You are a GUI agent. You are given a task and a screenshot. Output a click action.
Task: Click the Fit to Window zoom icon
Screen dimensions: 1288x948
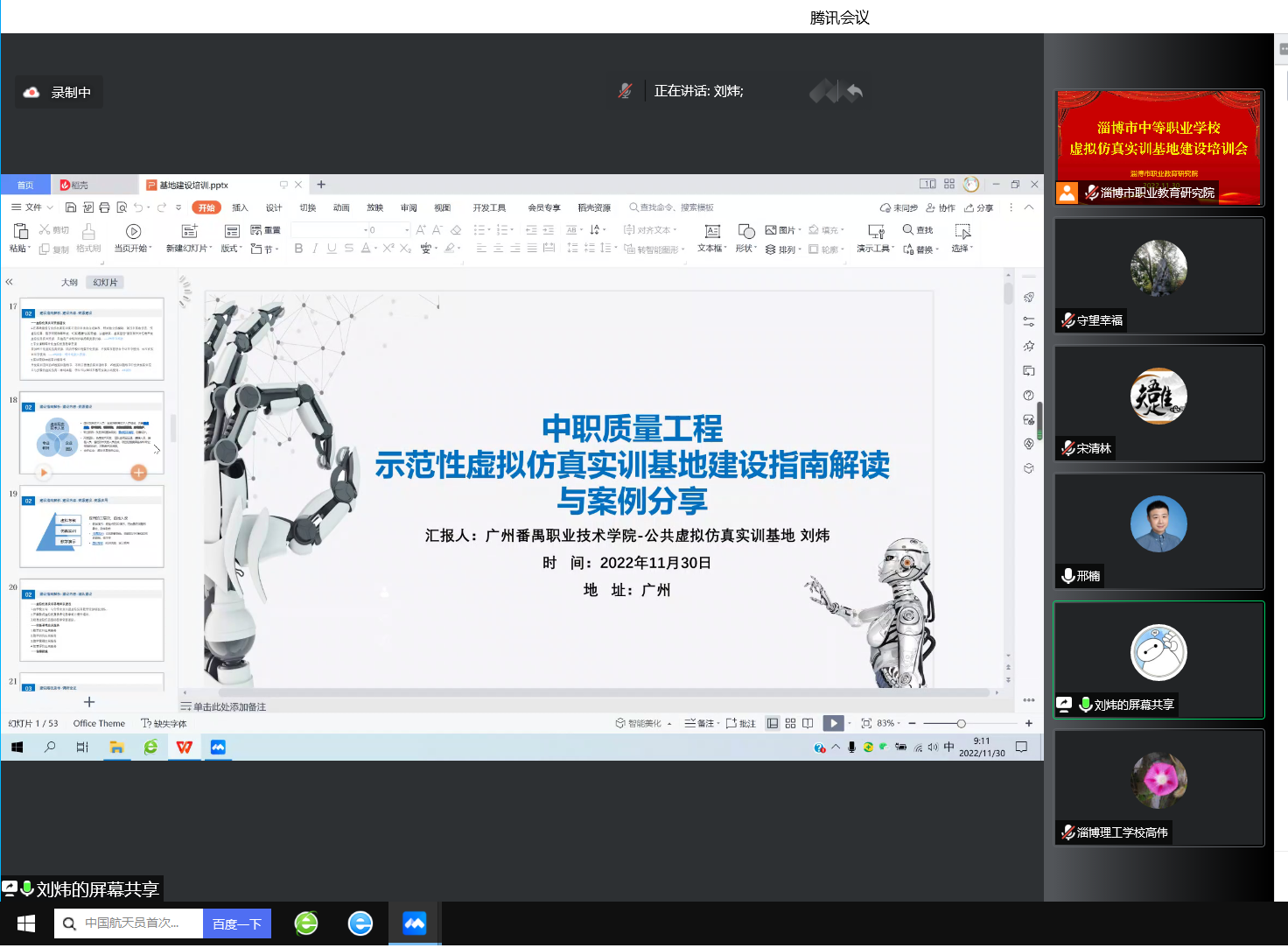[x=866, y=723]
